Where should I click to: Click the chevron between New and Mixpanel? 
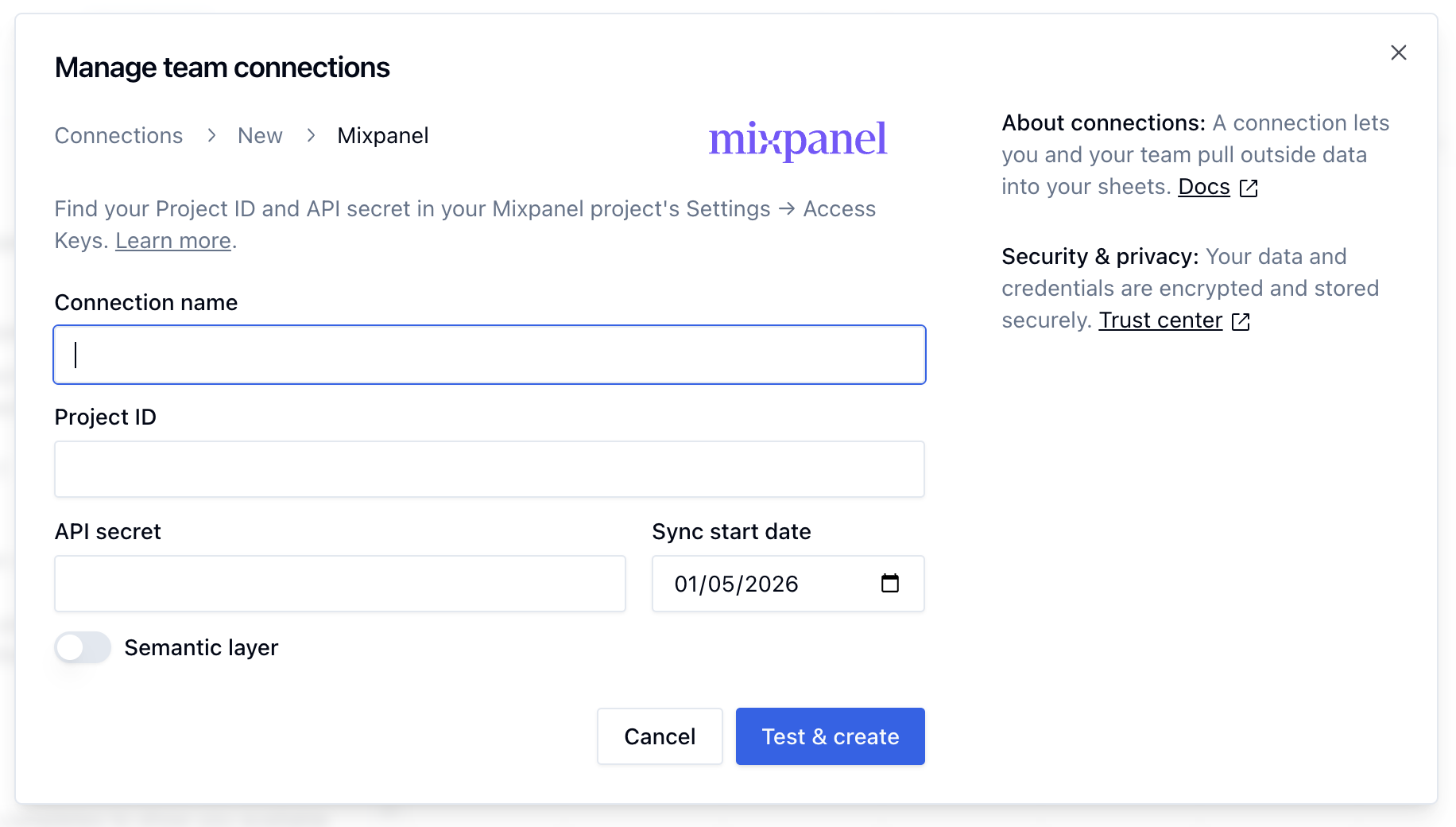click(x=311, y=136)
